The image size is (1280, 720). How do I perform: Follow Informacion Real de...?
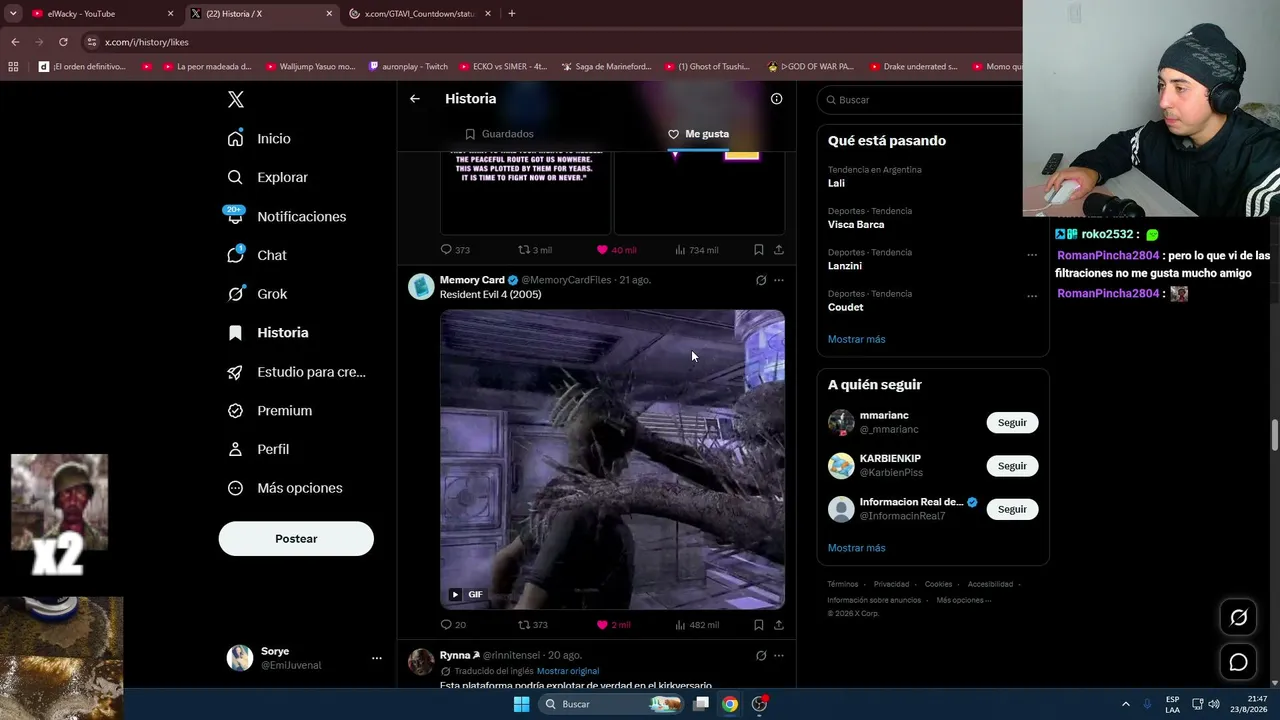(1012, 509)
